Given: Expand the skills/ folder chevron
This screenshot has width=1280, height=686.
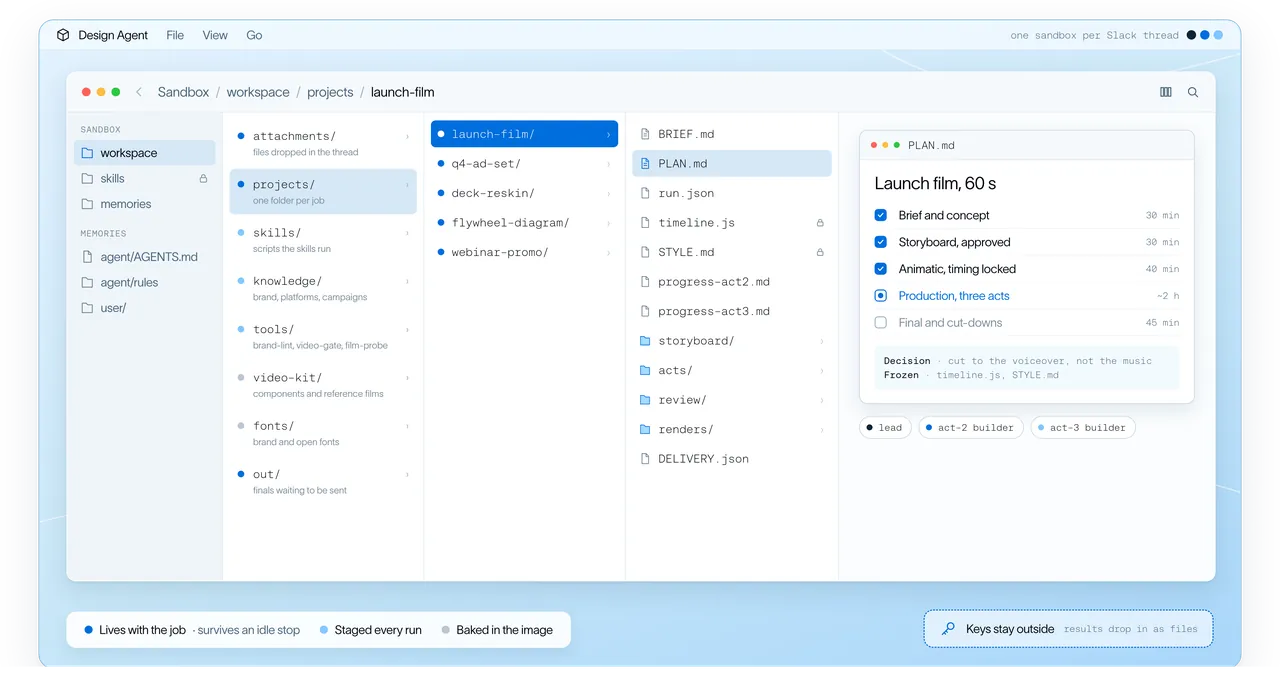Looking at the screenshot, I should pos(407,233).
